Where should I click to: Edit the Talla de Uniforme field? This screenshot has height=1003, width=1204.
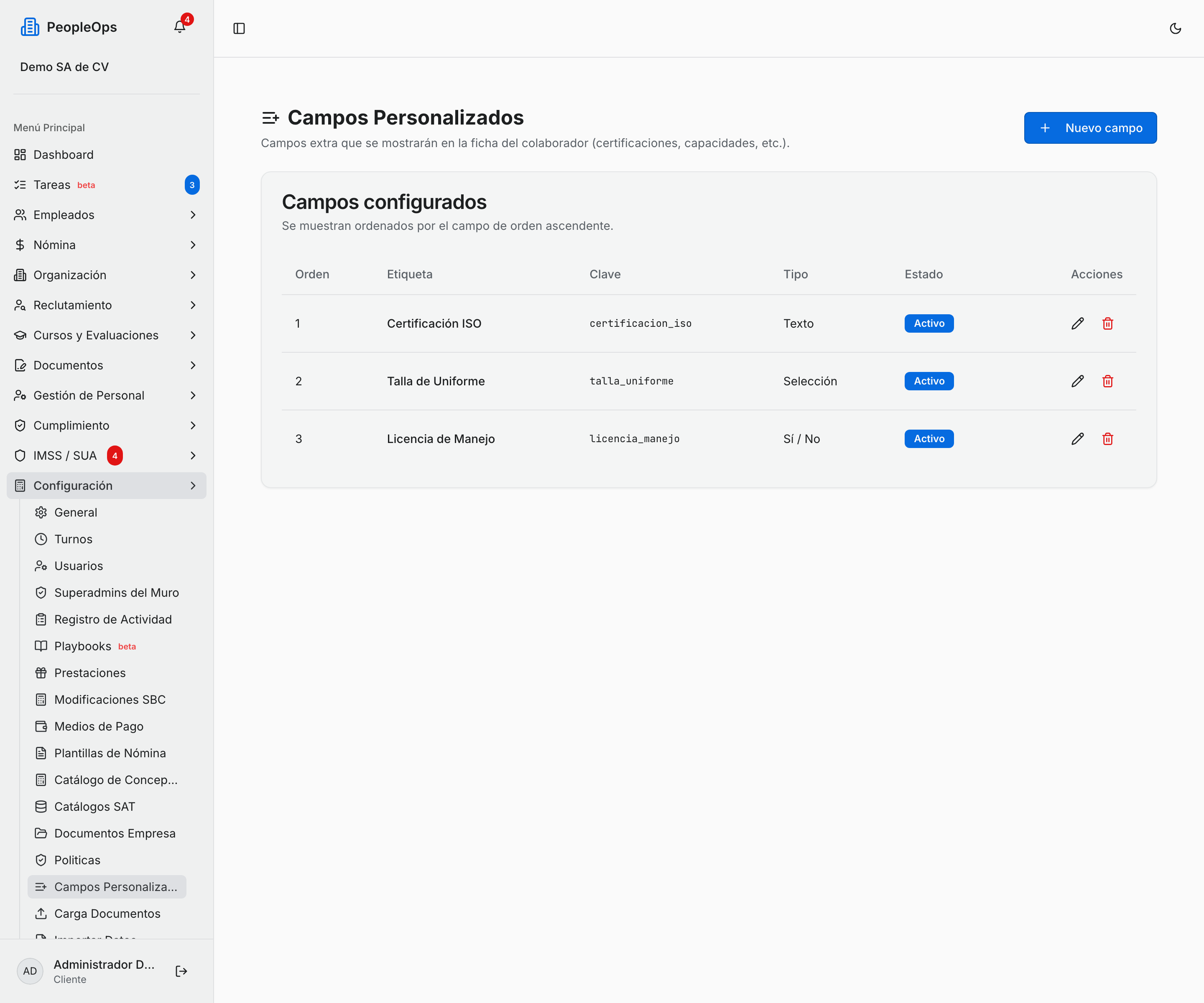pos(1077,381)
